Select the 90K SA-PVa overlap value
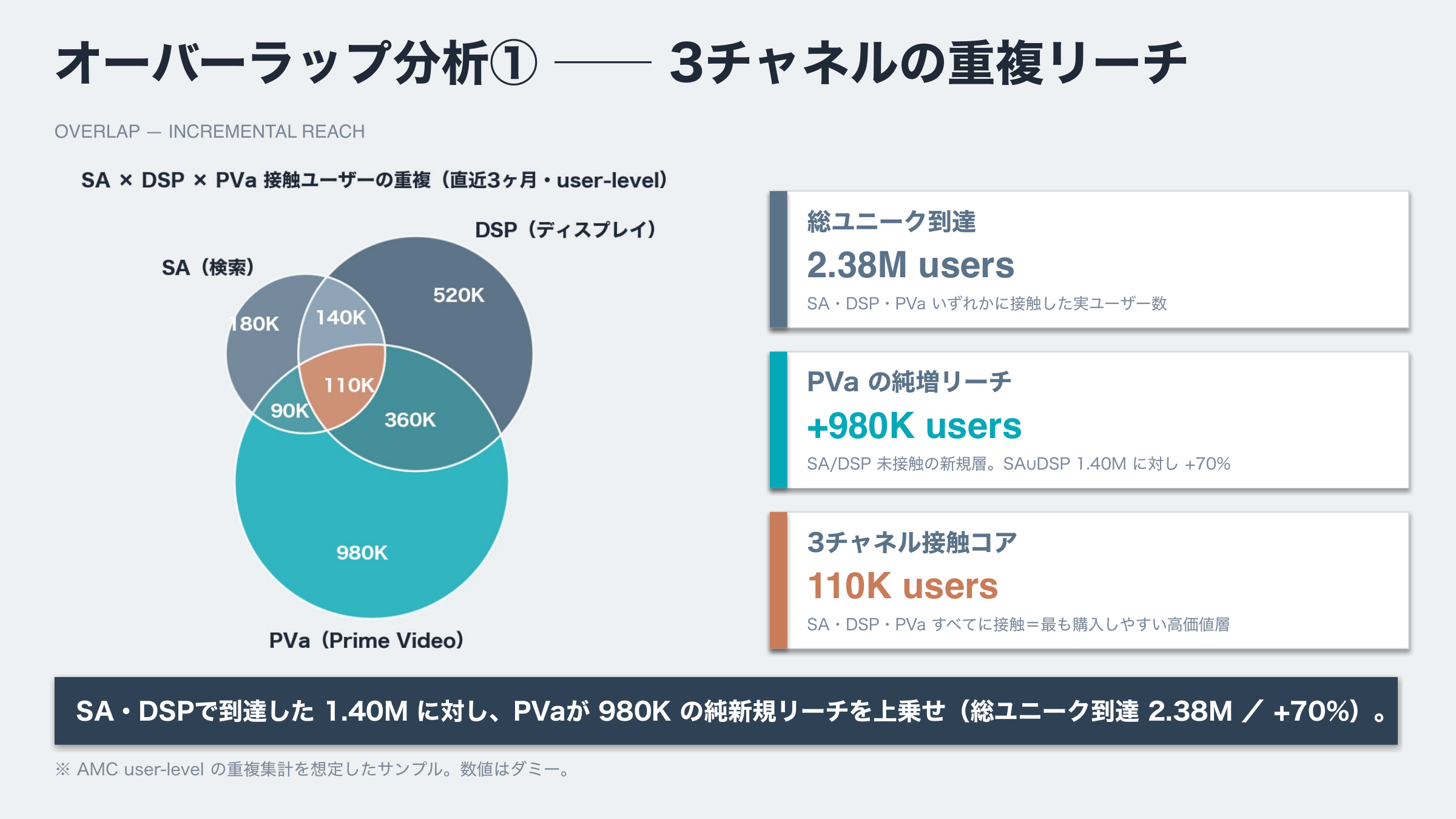 tap(289, 411)
